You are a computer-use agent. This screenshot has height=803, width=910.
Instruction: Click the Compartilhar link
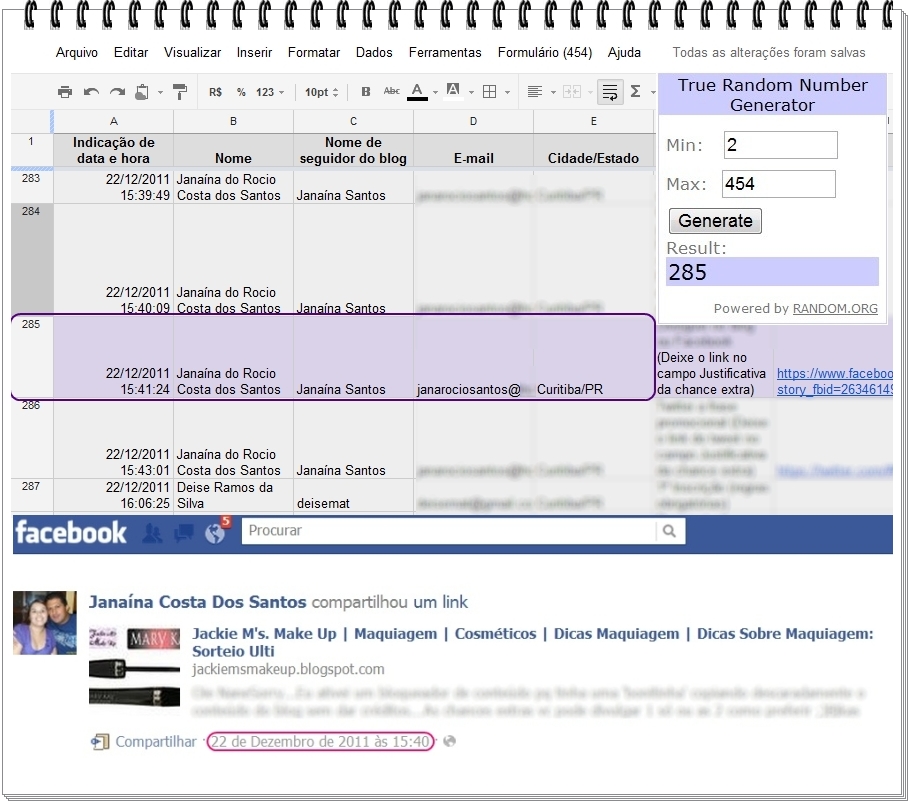point(156,741)
